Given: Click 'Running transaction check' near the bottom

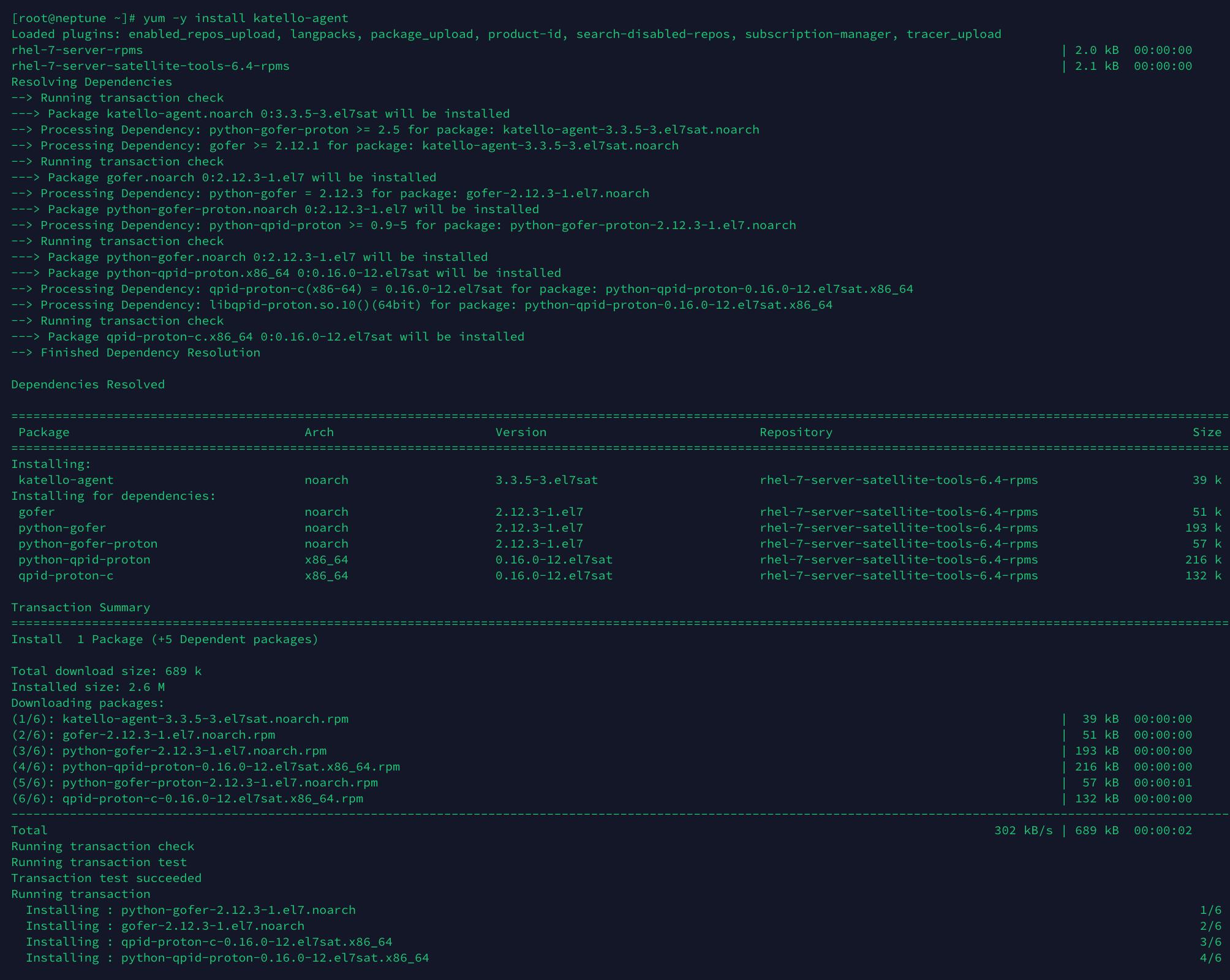Looking at the screenshot, I should 103,846.
